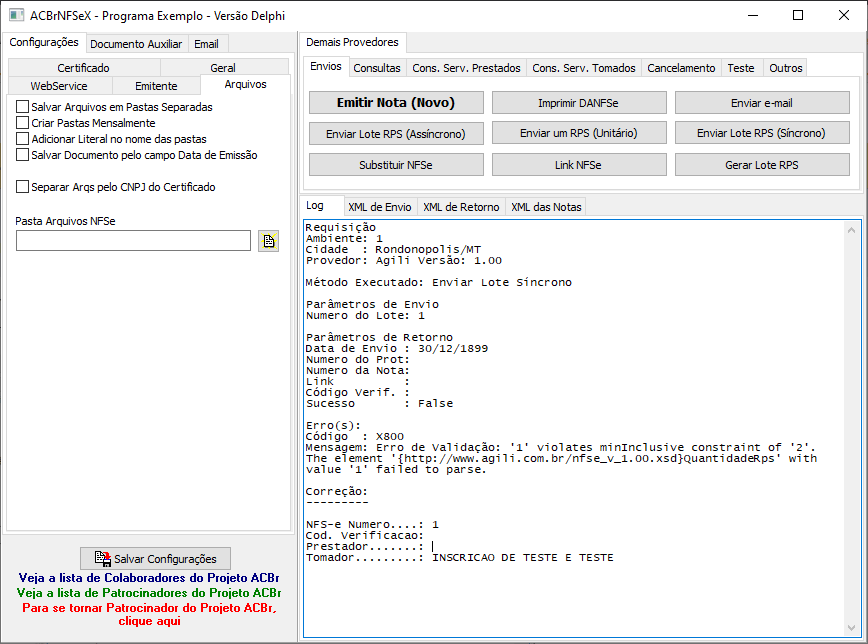This screenshot has height=644, width=868.
Task: Open the Certificado tab
Action: coord(84,68)
